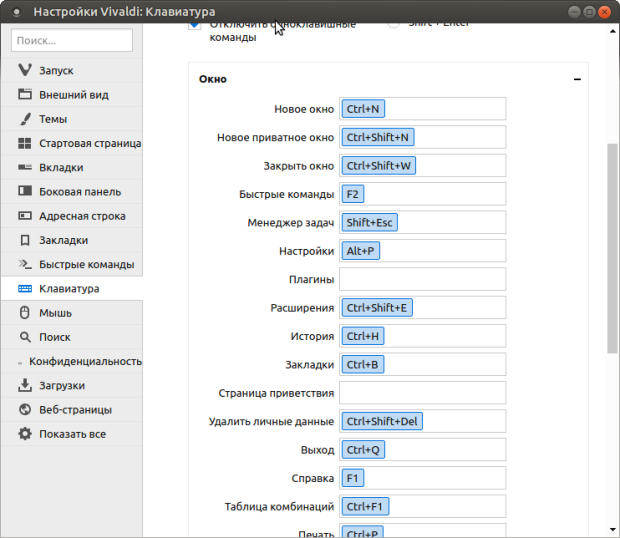Click Показать все in the sidebar
Image resolution: width=620 pixels, height=538 pixels.
coord(72,434)
